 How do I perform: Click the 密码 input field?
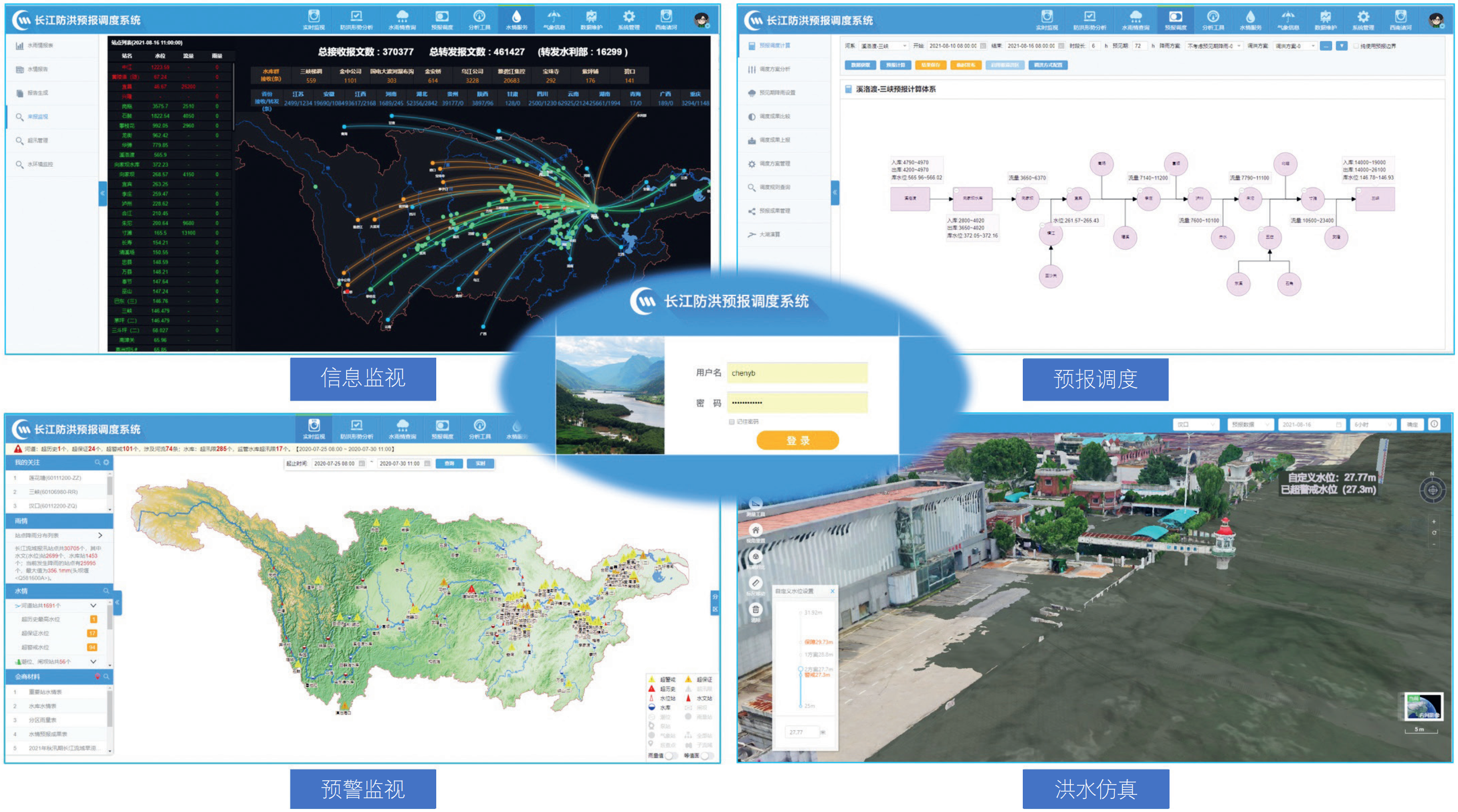coord(797,403)
